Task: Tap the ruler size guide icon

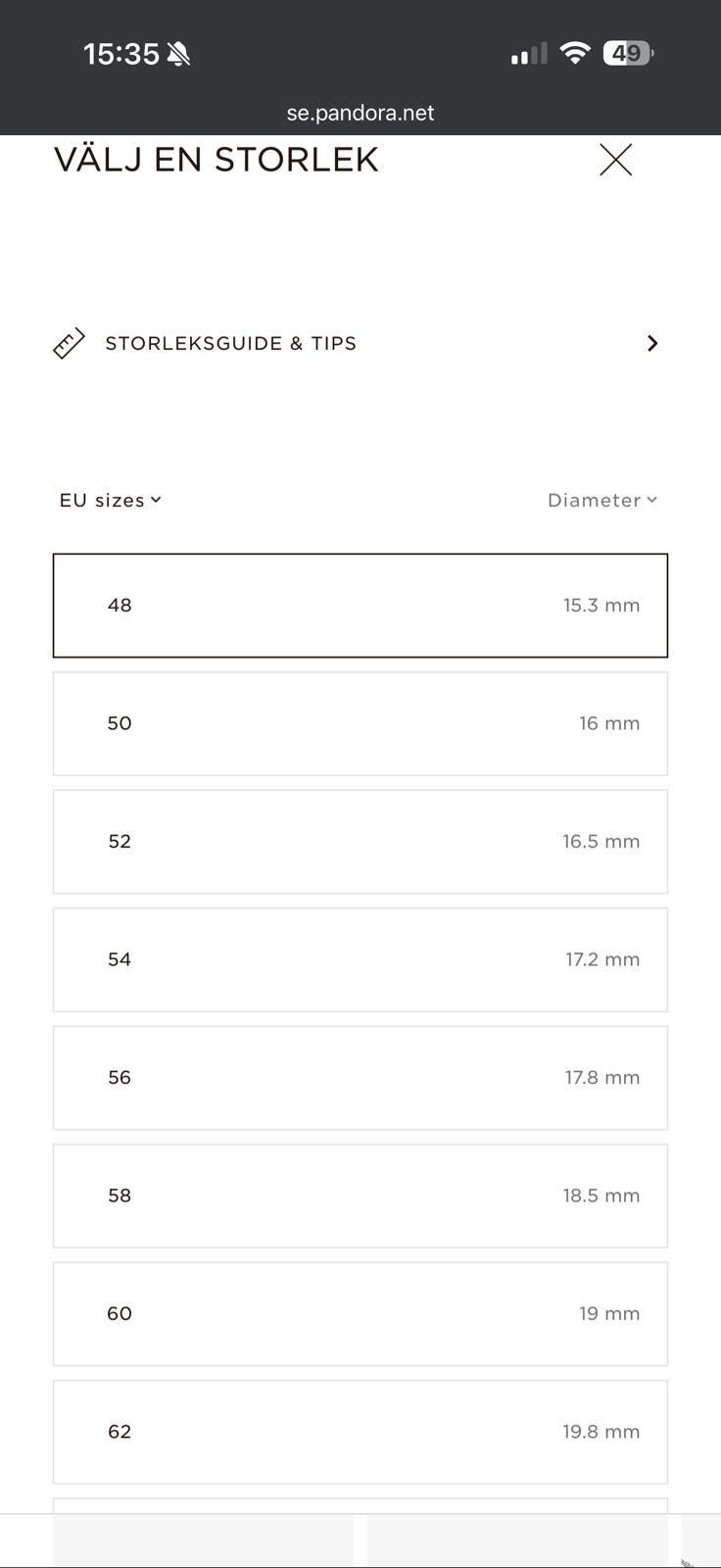Action: coord(69,344)
